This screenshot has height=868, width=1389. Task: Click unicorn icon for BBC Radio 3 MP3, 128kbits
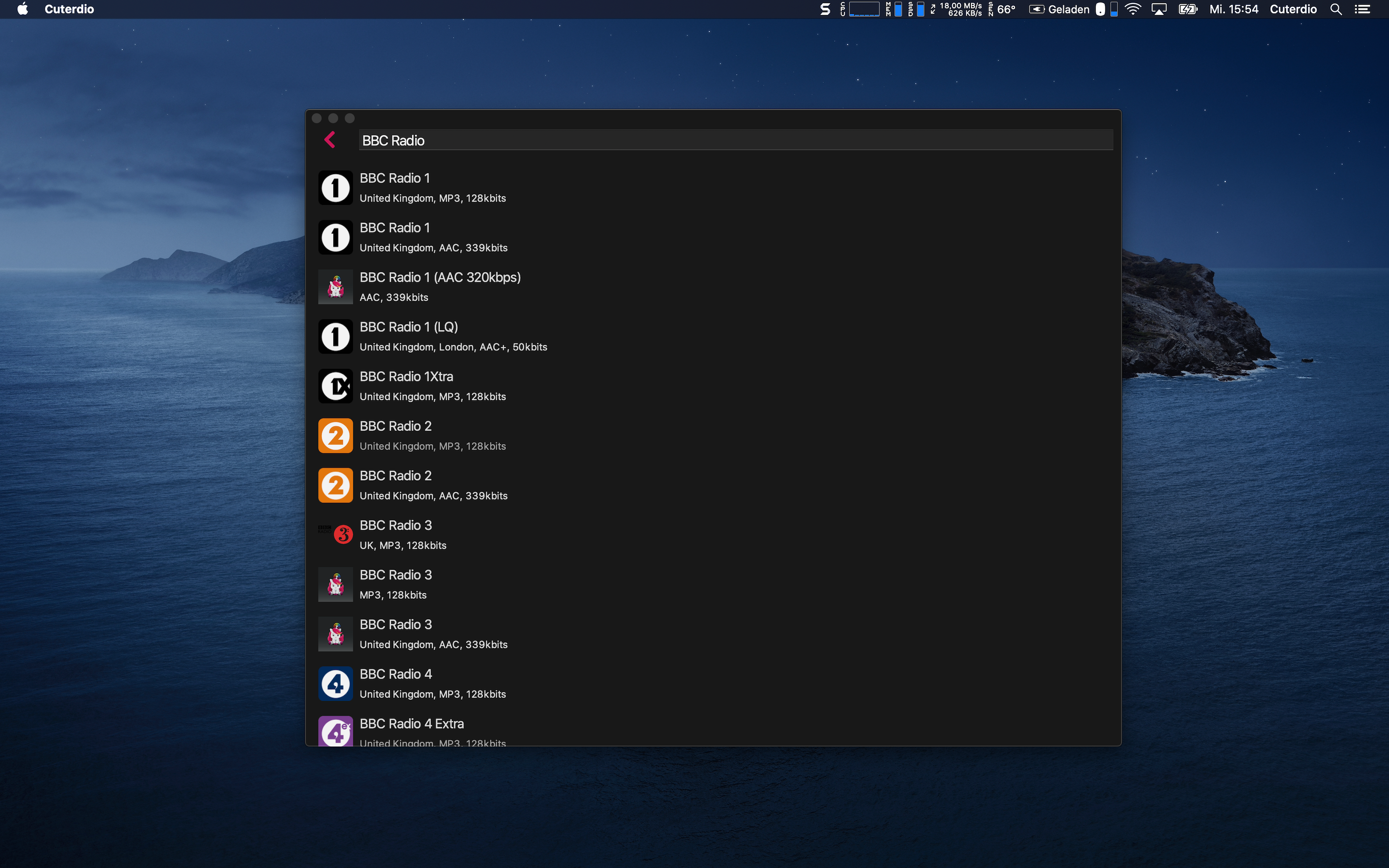(336, 584)
